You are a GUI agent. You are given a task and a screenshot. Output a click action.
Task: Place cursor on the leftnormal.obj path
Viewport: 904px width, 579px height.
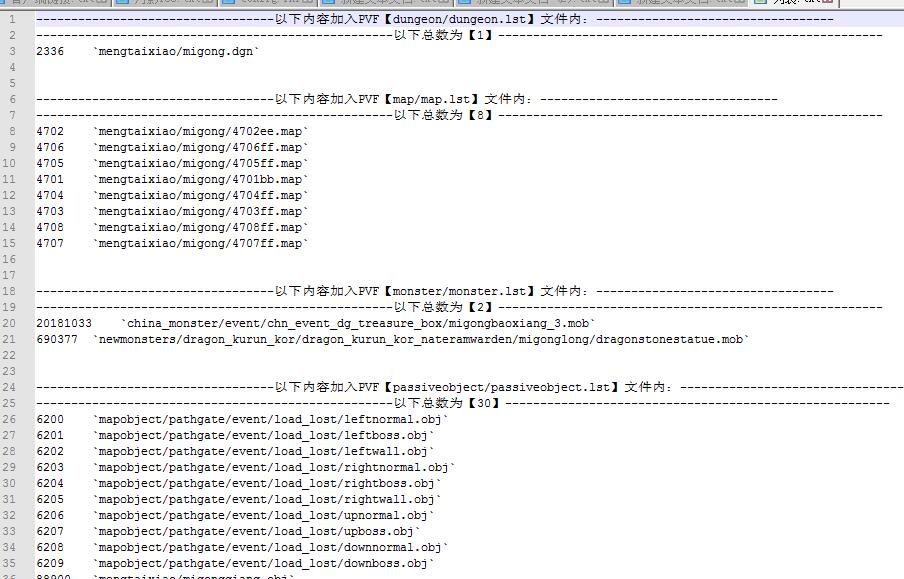(x=270, y=419)
